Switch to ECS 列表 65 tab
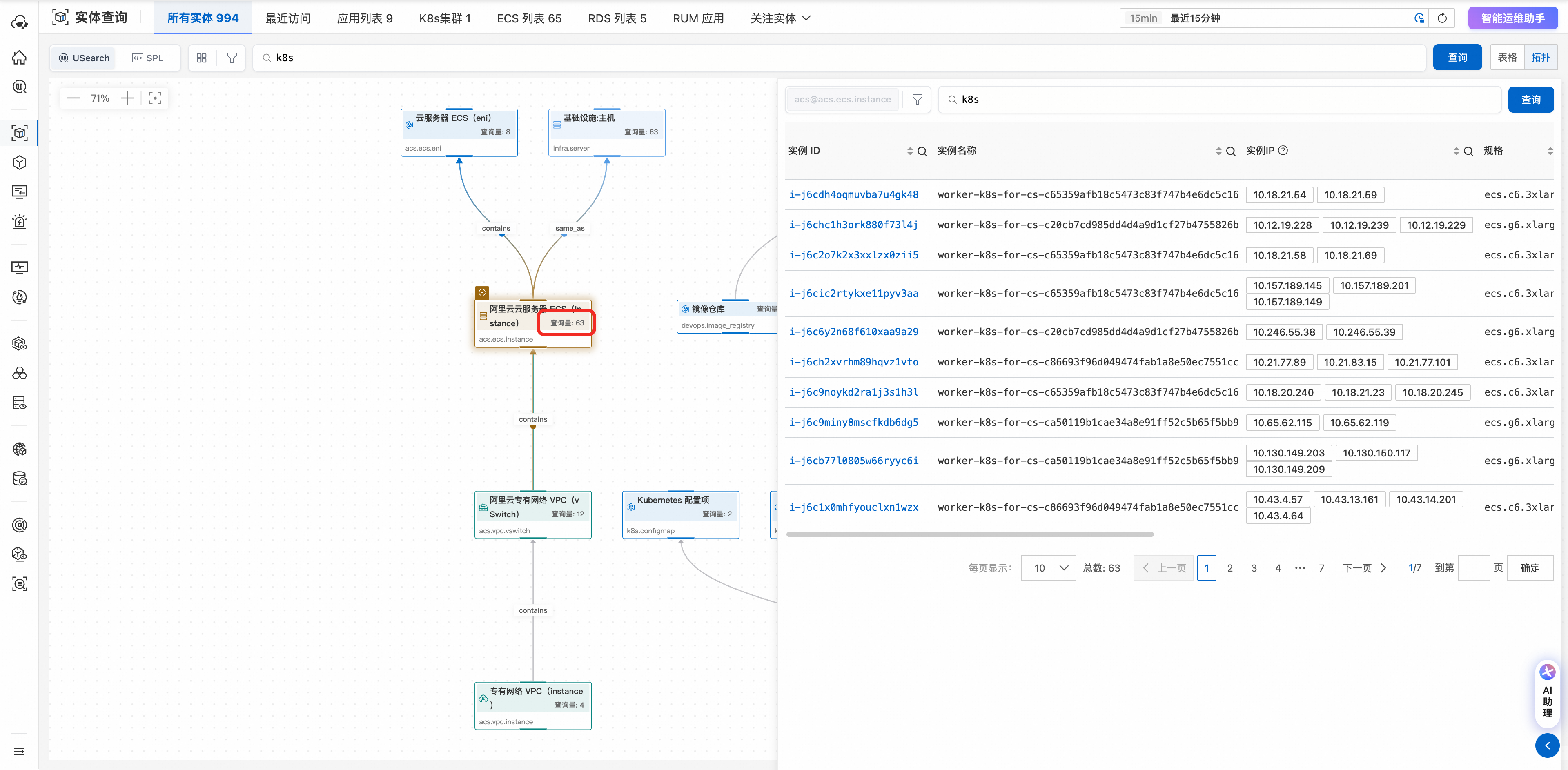 [x=529, y=18]
